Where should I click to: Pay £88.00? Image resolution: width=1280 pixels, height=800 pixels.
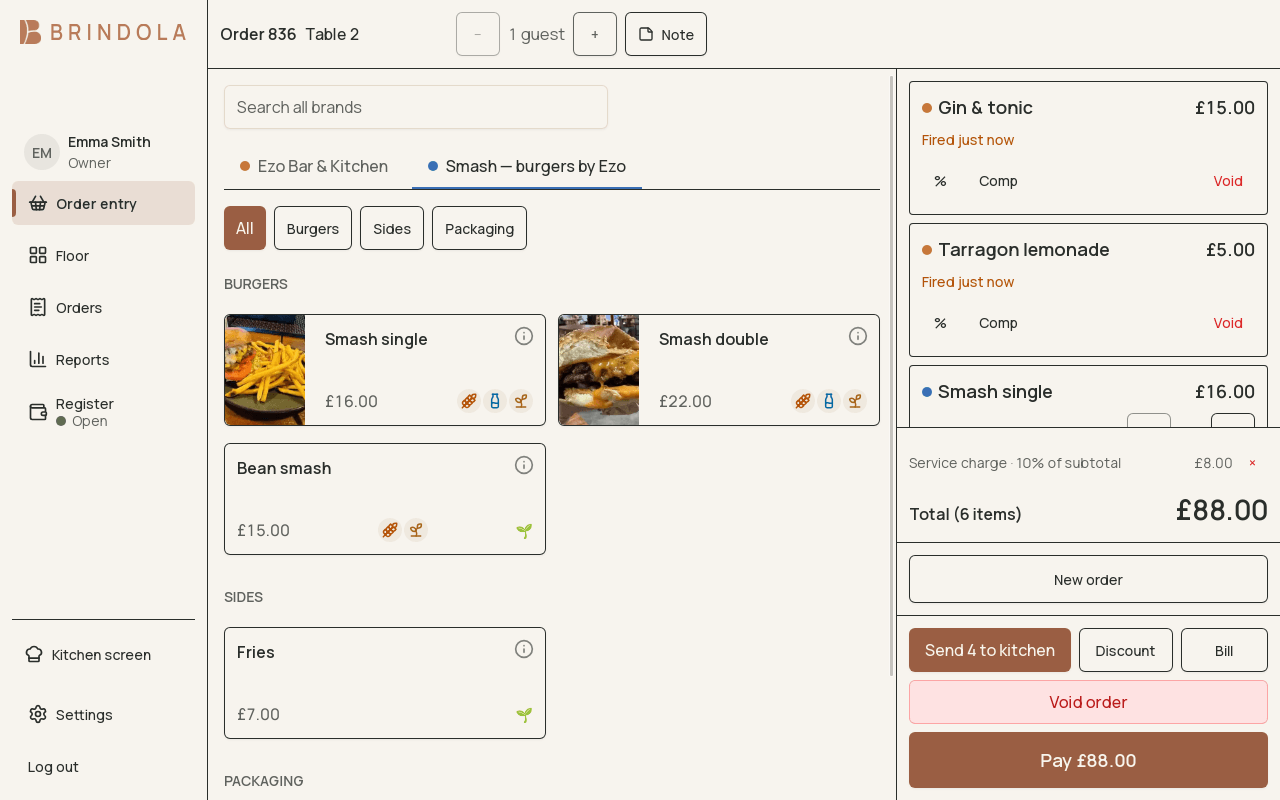[1088, 760]
